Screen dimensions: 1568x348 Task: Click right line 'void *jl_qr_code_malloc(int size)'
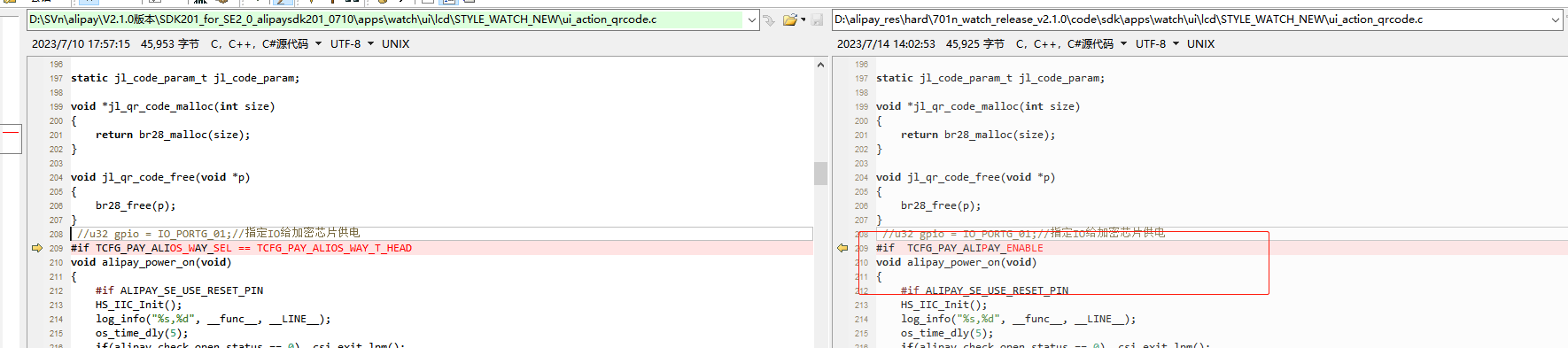tap(978, 106)
